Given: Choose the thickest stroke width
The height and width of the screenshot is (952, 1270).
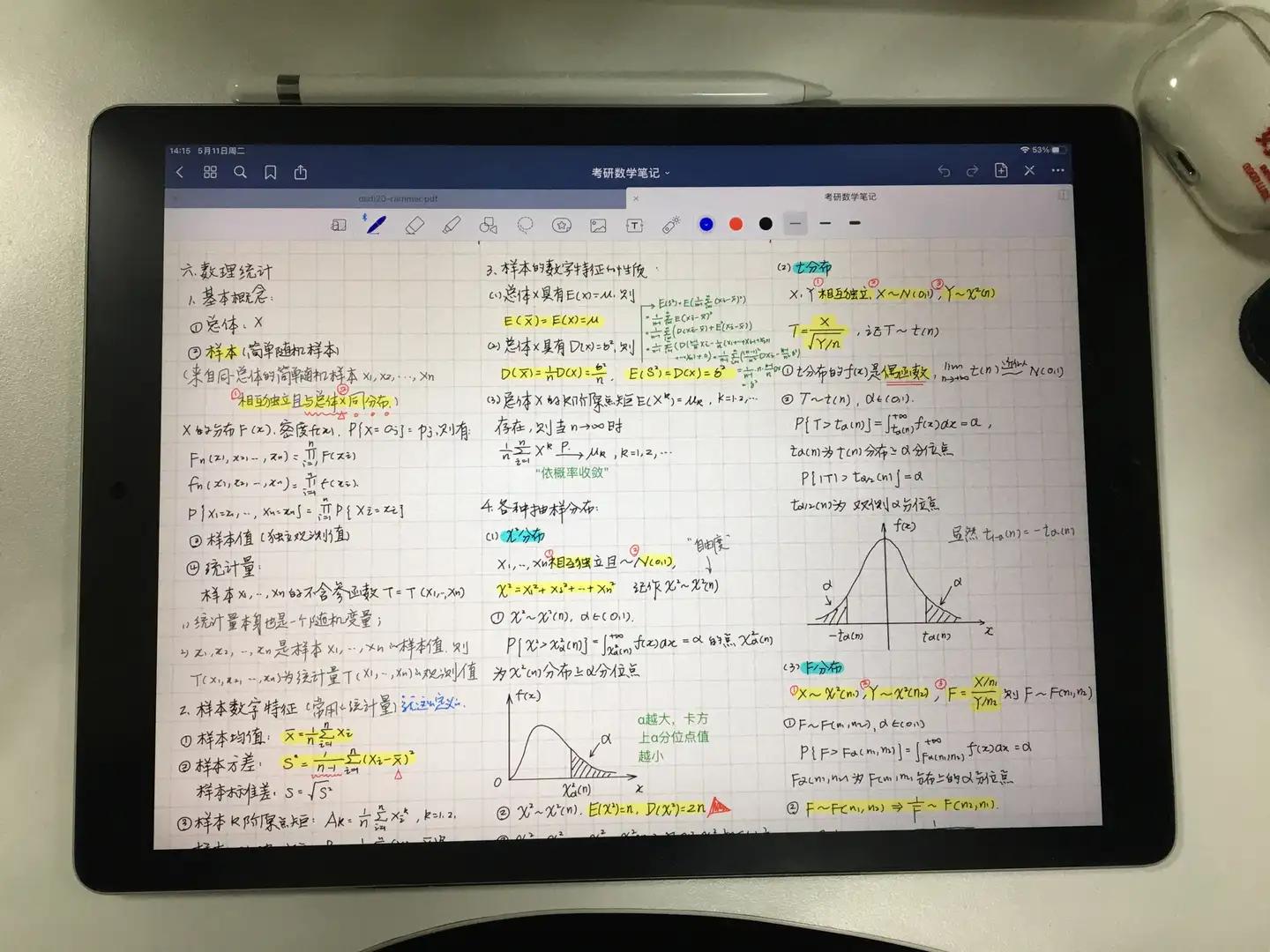Looking at the screenshot, I should 855,223.
